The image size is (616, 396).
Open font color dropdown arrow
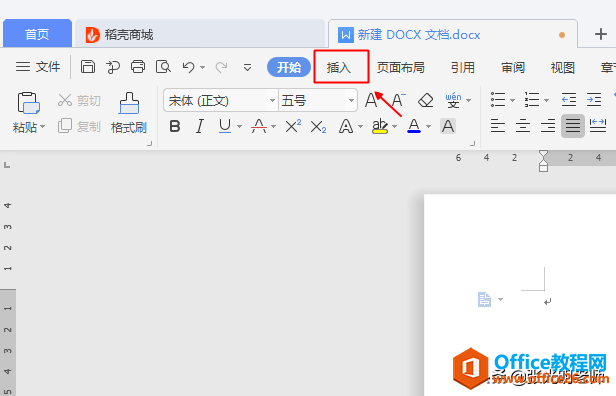(x=429, y=126)
